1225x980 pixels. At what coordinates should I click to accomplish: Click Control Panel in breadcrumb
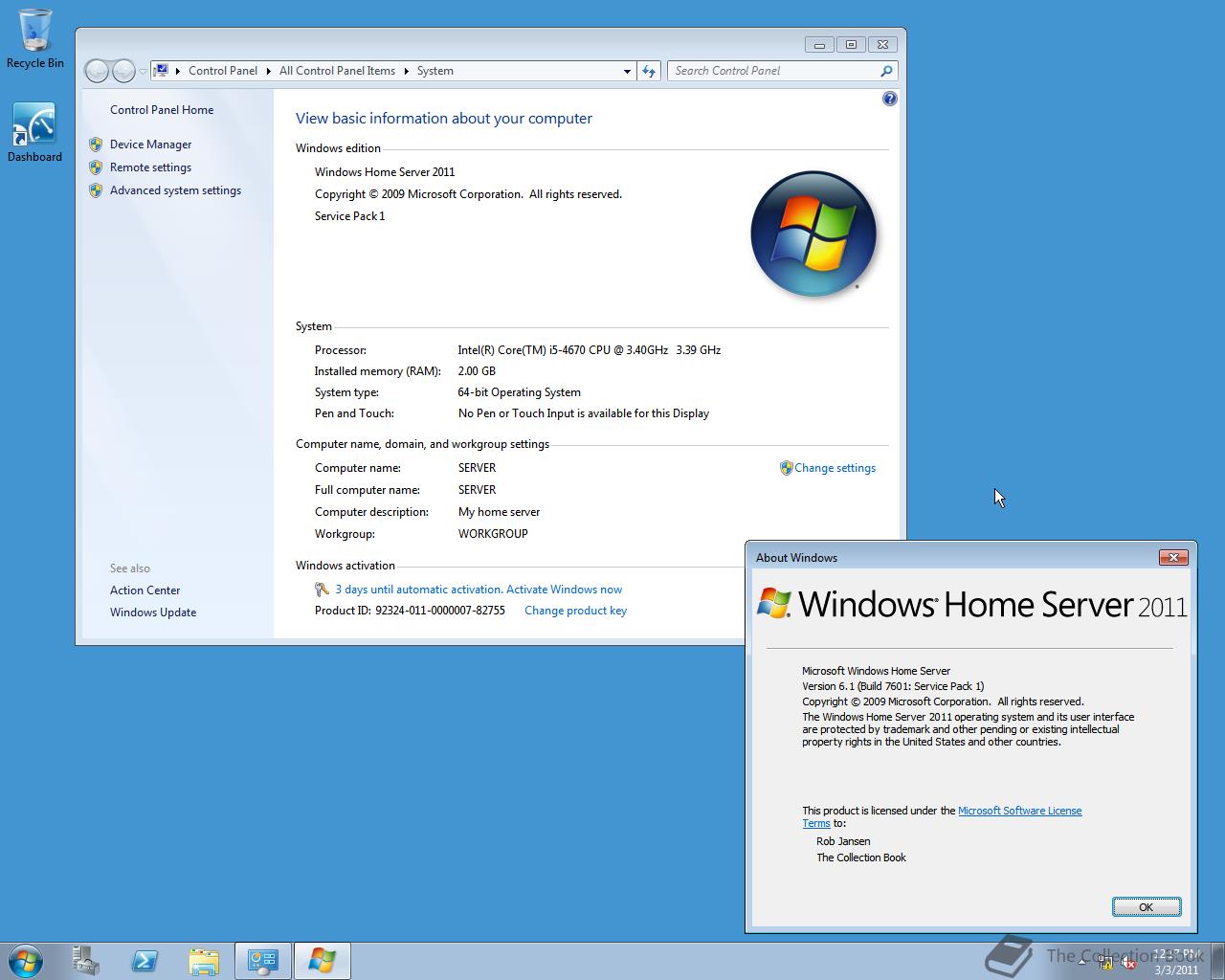click(223, 71)
